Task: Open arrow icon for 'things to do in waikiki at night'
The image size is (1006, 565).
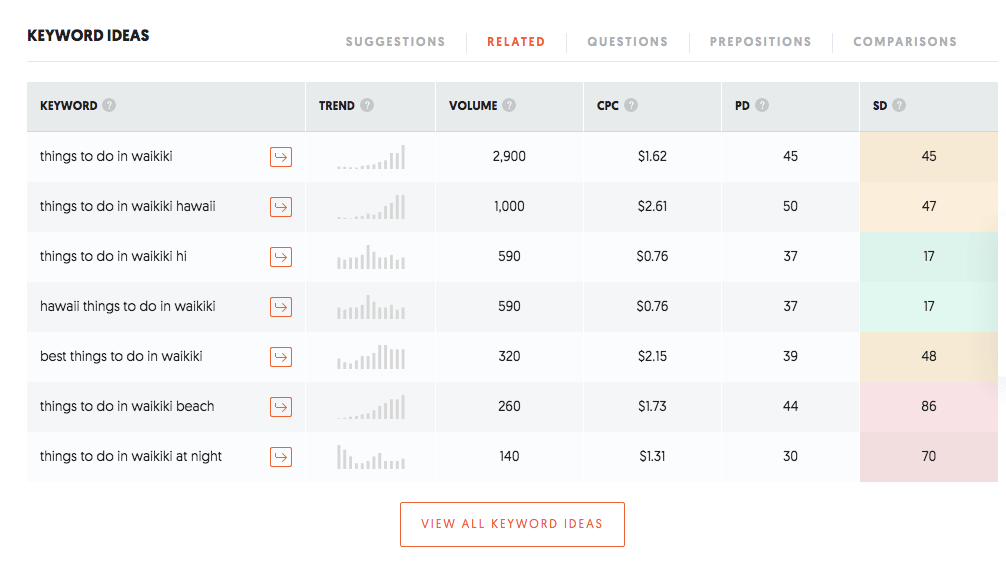Action: coord(281,457)
